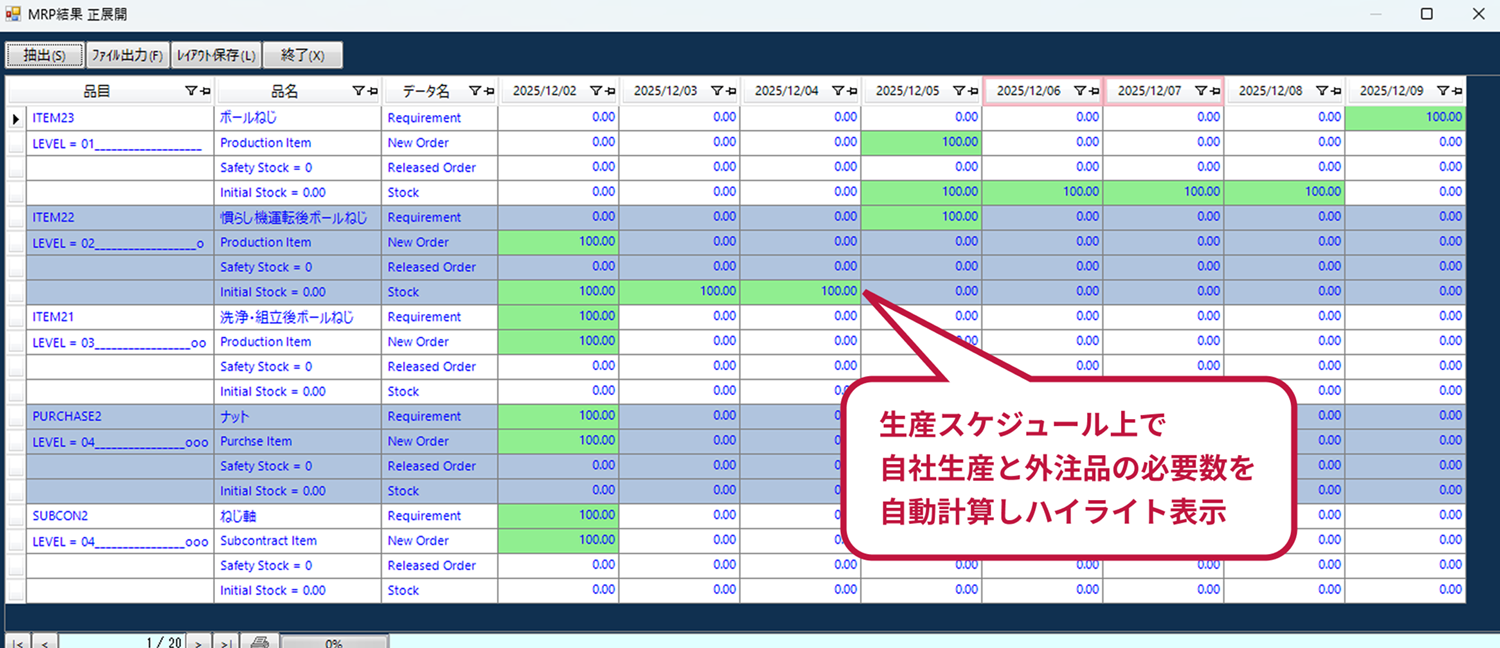Screen dimensions: 1500x648
Task: Click the ファイル出力(F) file output button
Action: [x=127, y=55]
